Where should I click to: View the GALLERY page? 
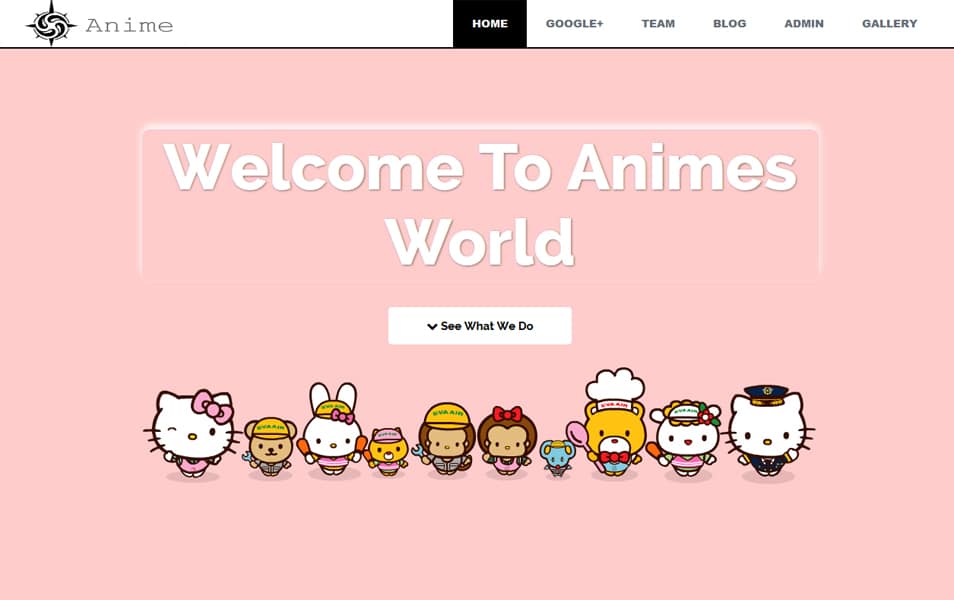889,23
